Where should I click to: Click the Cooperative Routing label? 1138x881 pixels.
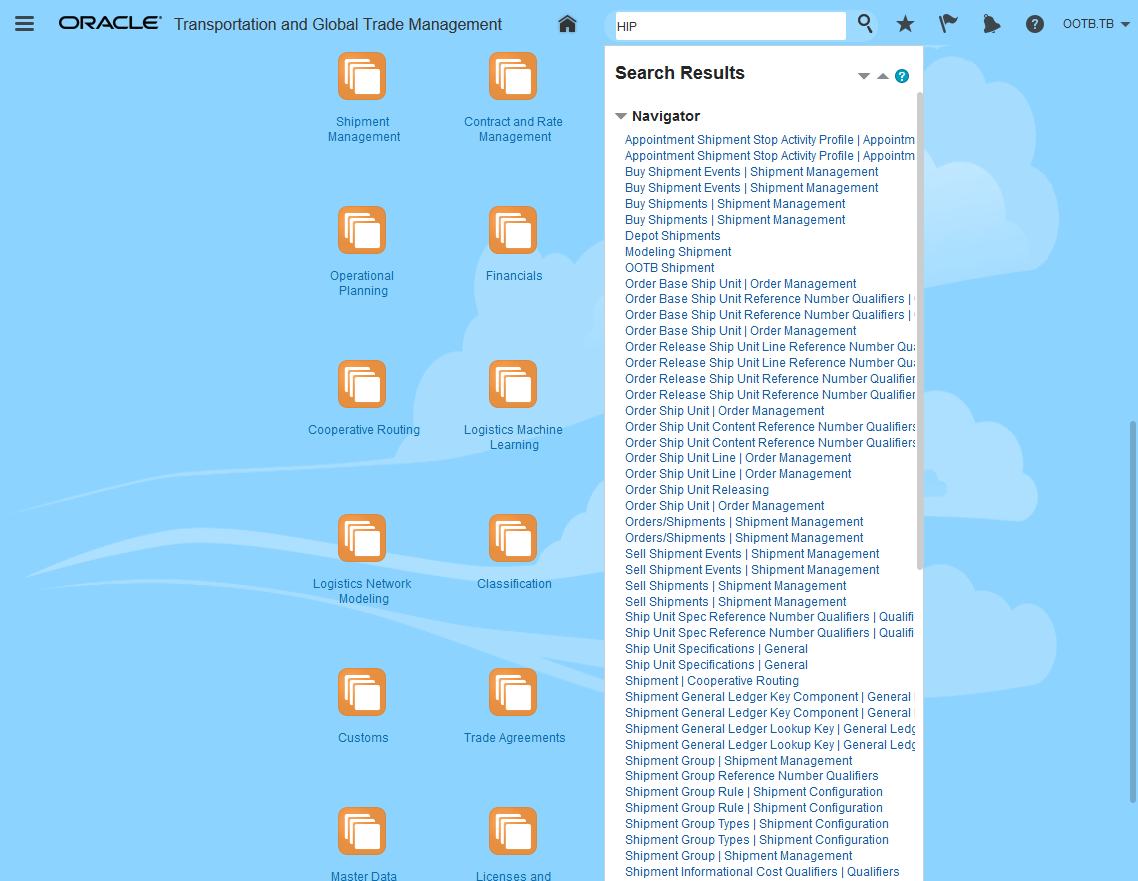(364, 430)
